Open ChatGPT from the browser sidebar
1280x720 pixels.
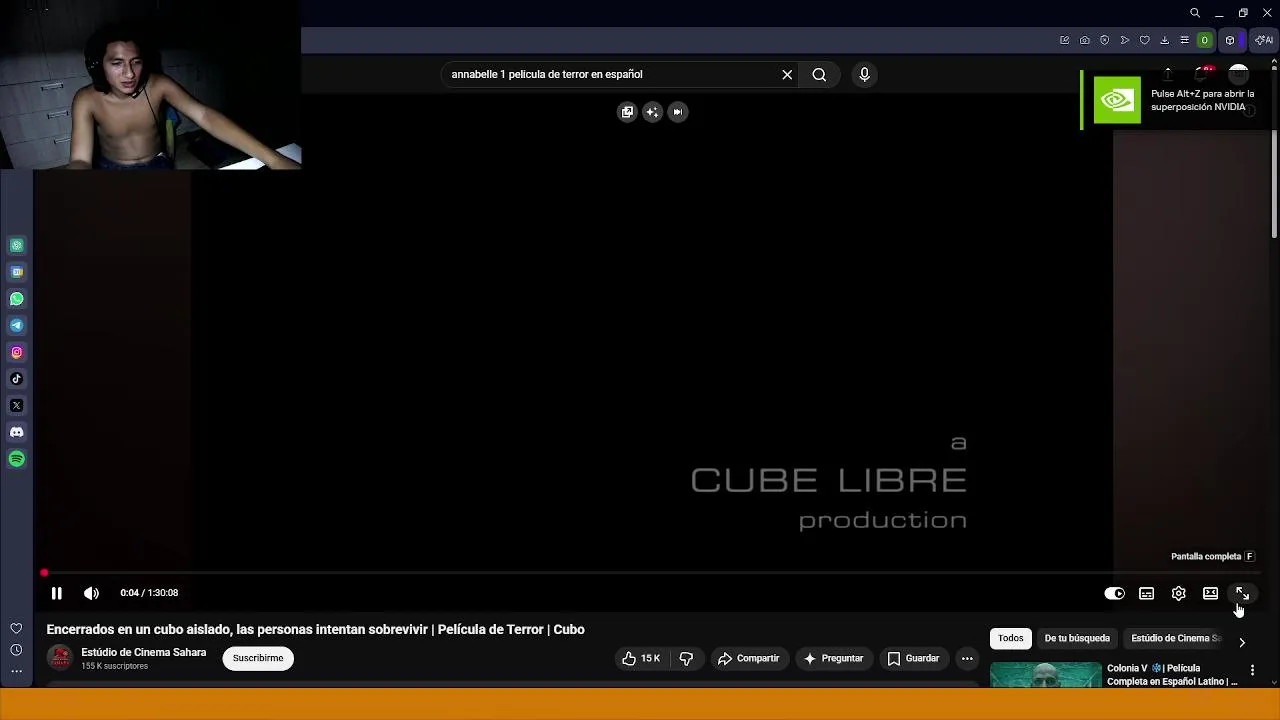(17, 245)
